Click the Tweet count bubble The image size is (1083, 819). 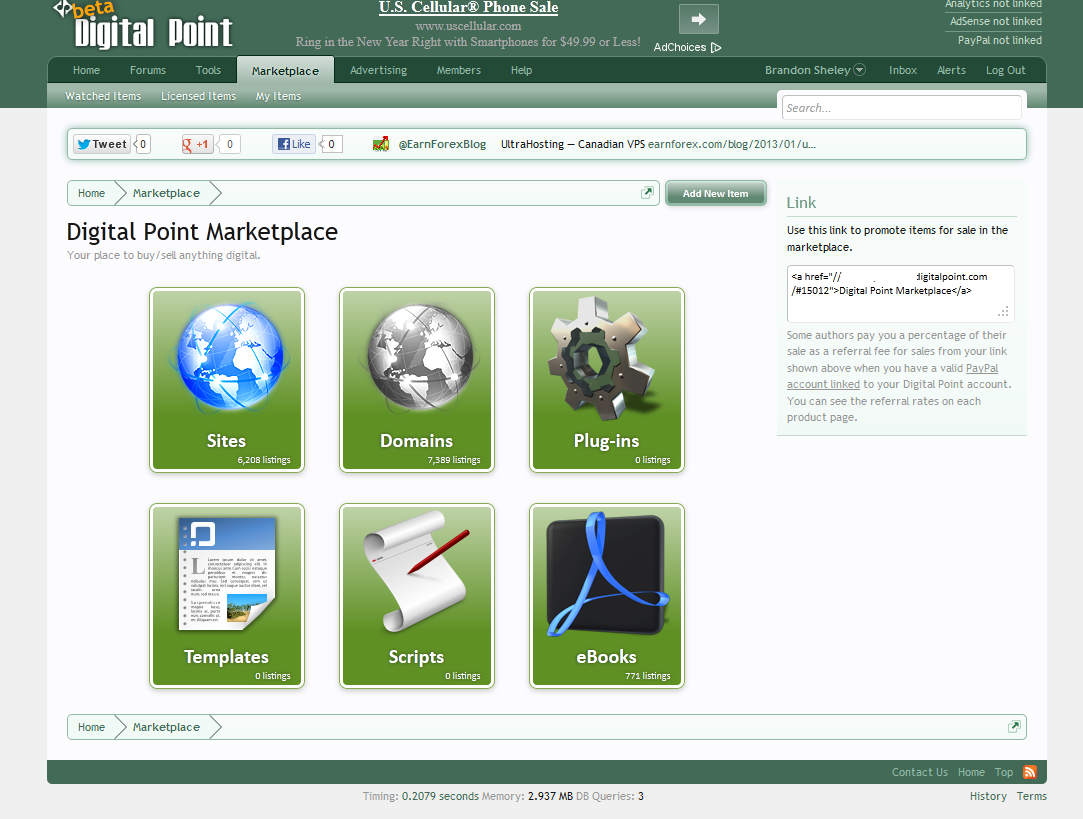[x=143, y=144]
